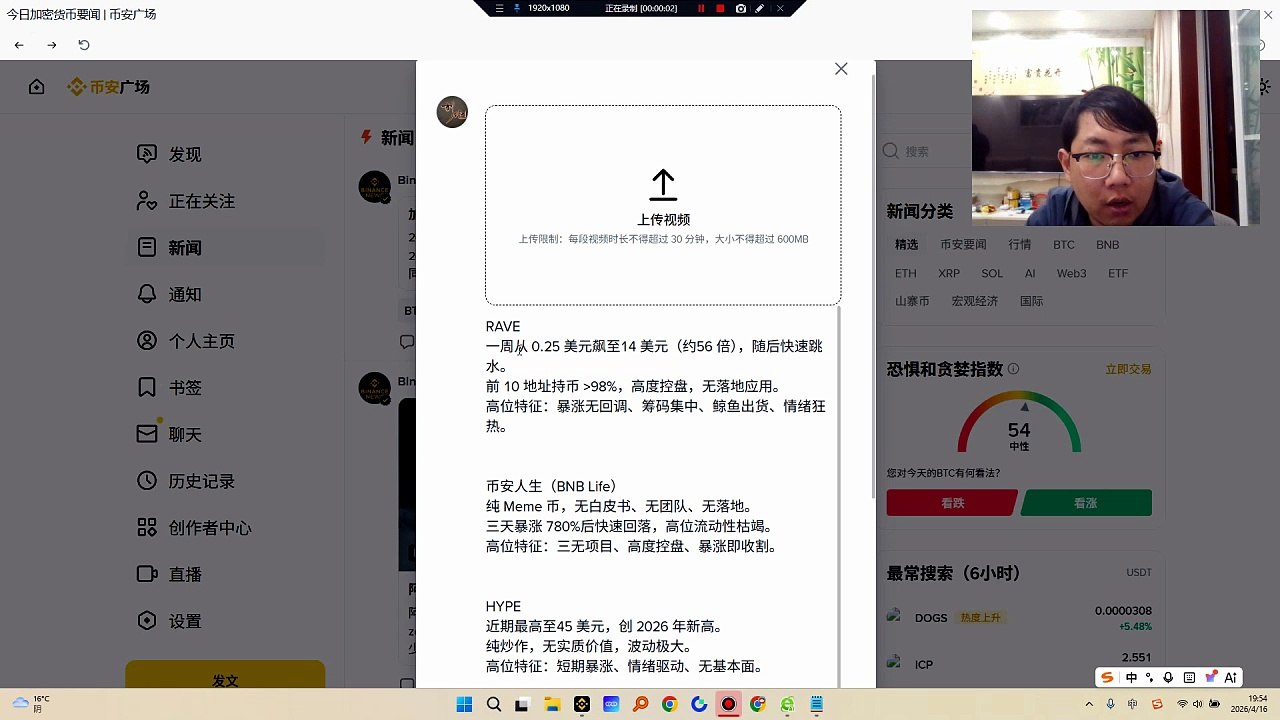Image resolution: width=1280 pixels, height=720 pixels.
Task: Select the 国际 category tab
Action: [x=1031, y=301]
